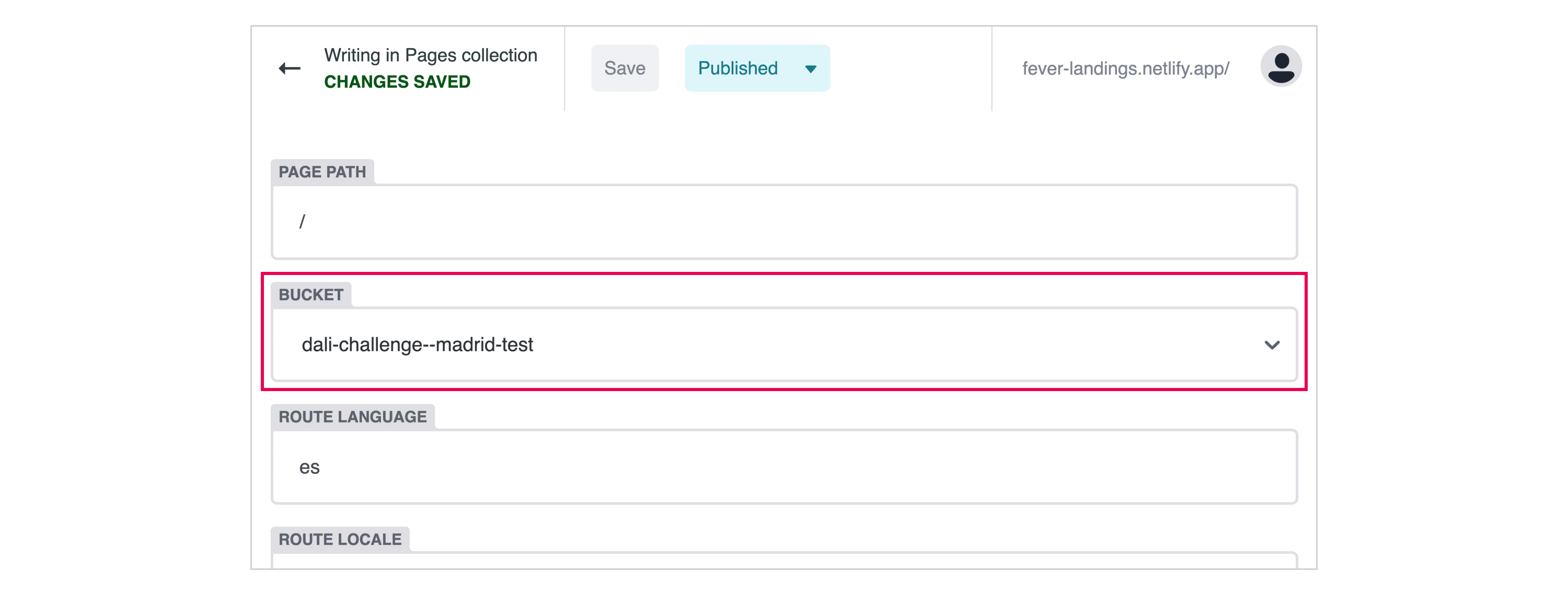Click the PAGE PATH field label
1568x595 pixels.
(322, 171)
